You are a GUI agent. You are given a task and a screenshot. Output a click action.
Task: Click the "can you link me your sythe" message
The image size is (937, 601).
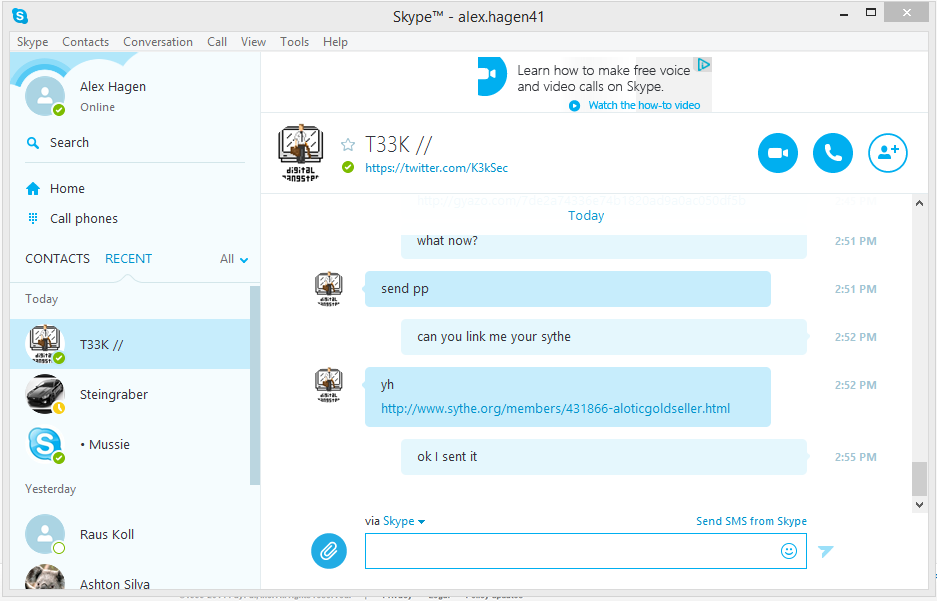pyautogui.click(x=604, y=337)
